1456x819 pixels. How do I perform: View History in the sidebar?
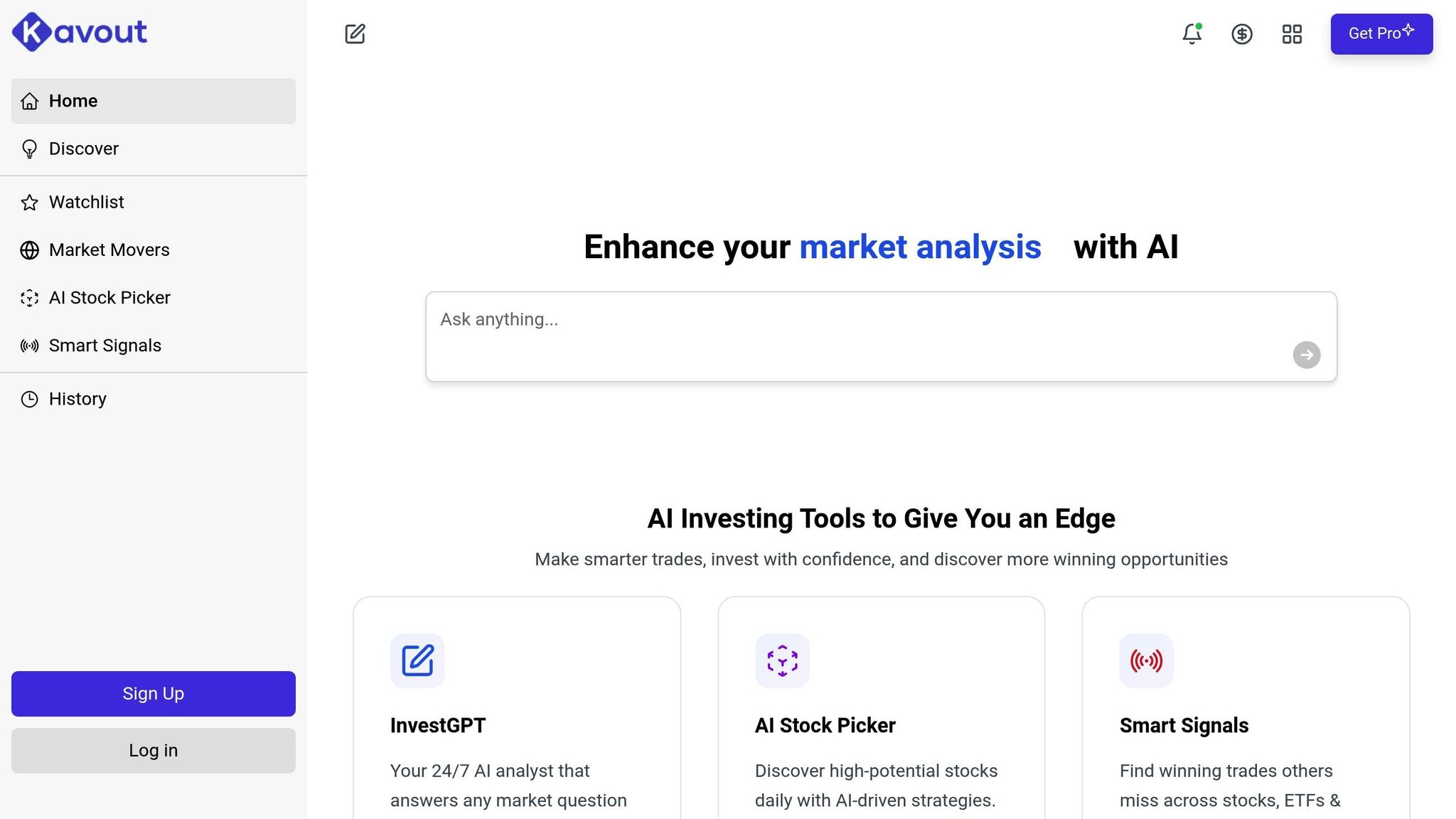[x=154, y=399]
